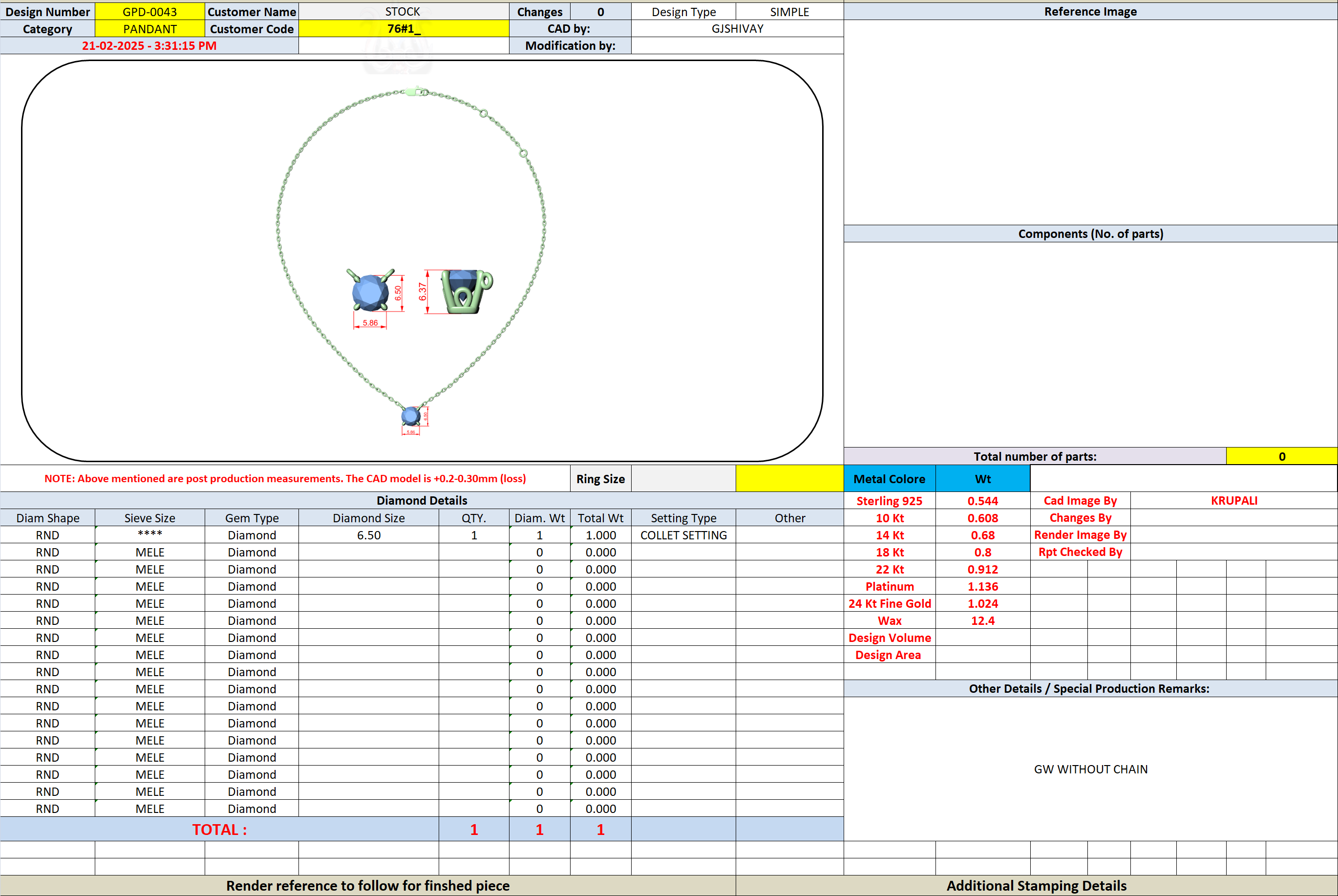
Task: Select the 6.50 diamond size cell
Action: [x=369, y=535]
